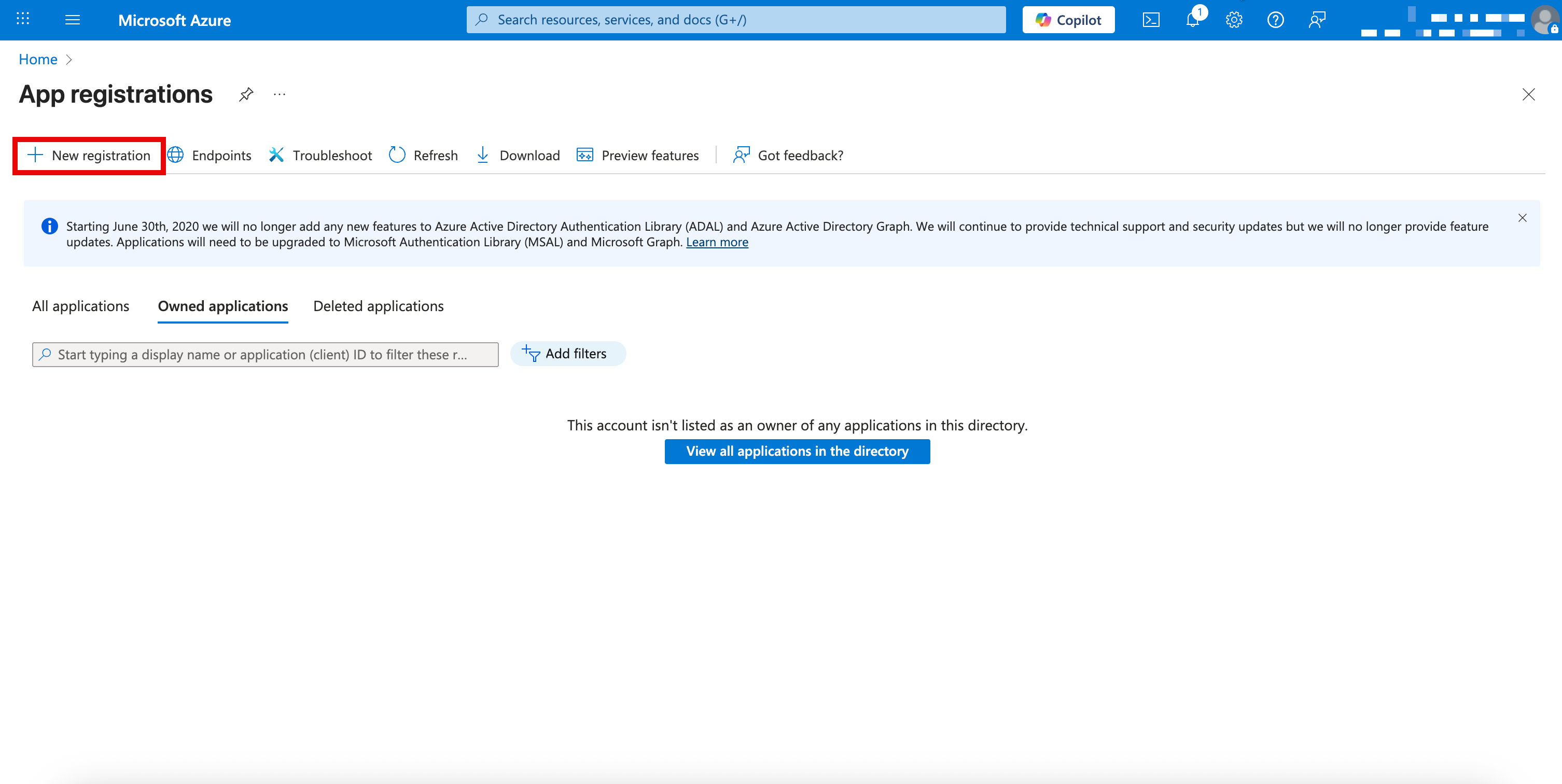Click Got feedback? in the toolbar
The image size is (1562, 784).
788,155
